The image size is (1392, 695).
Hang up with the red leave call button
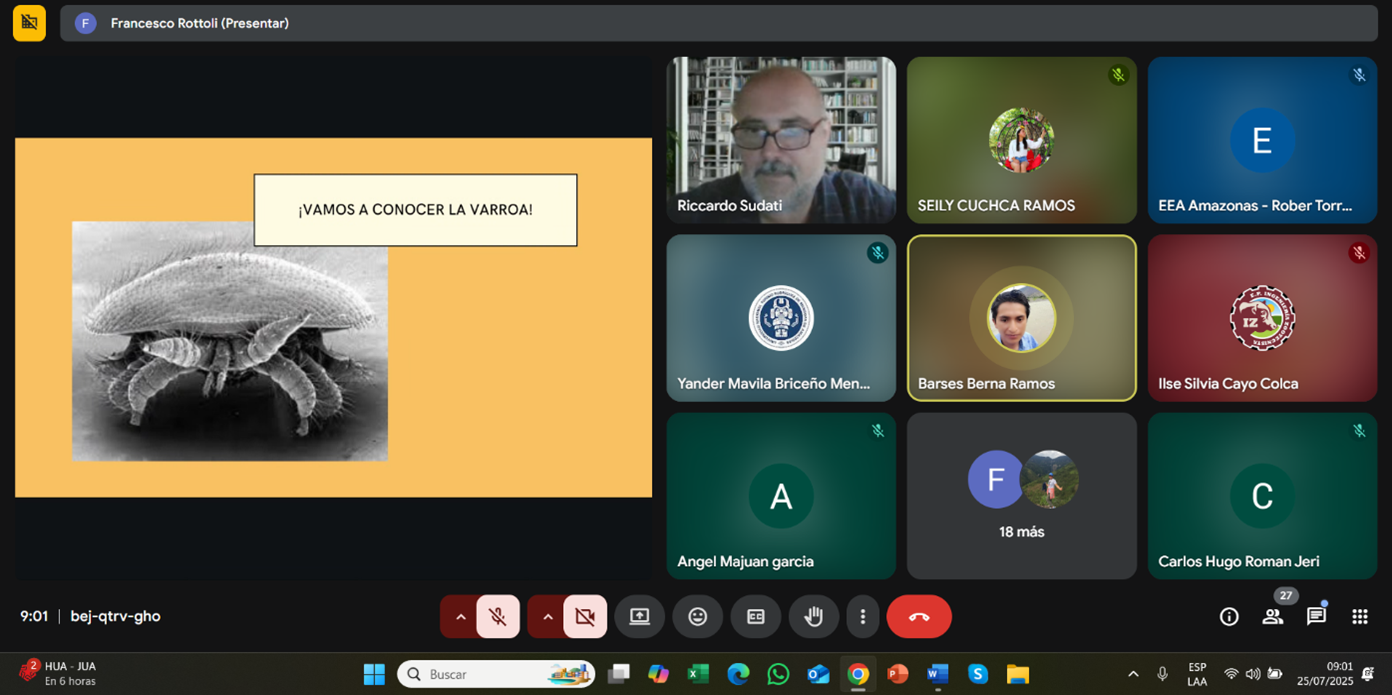coord(918,617)
